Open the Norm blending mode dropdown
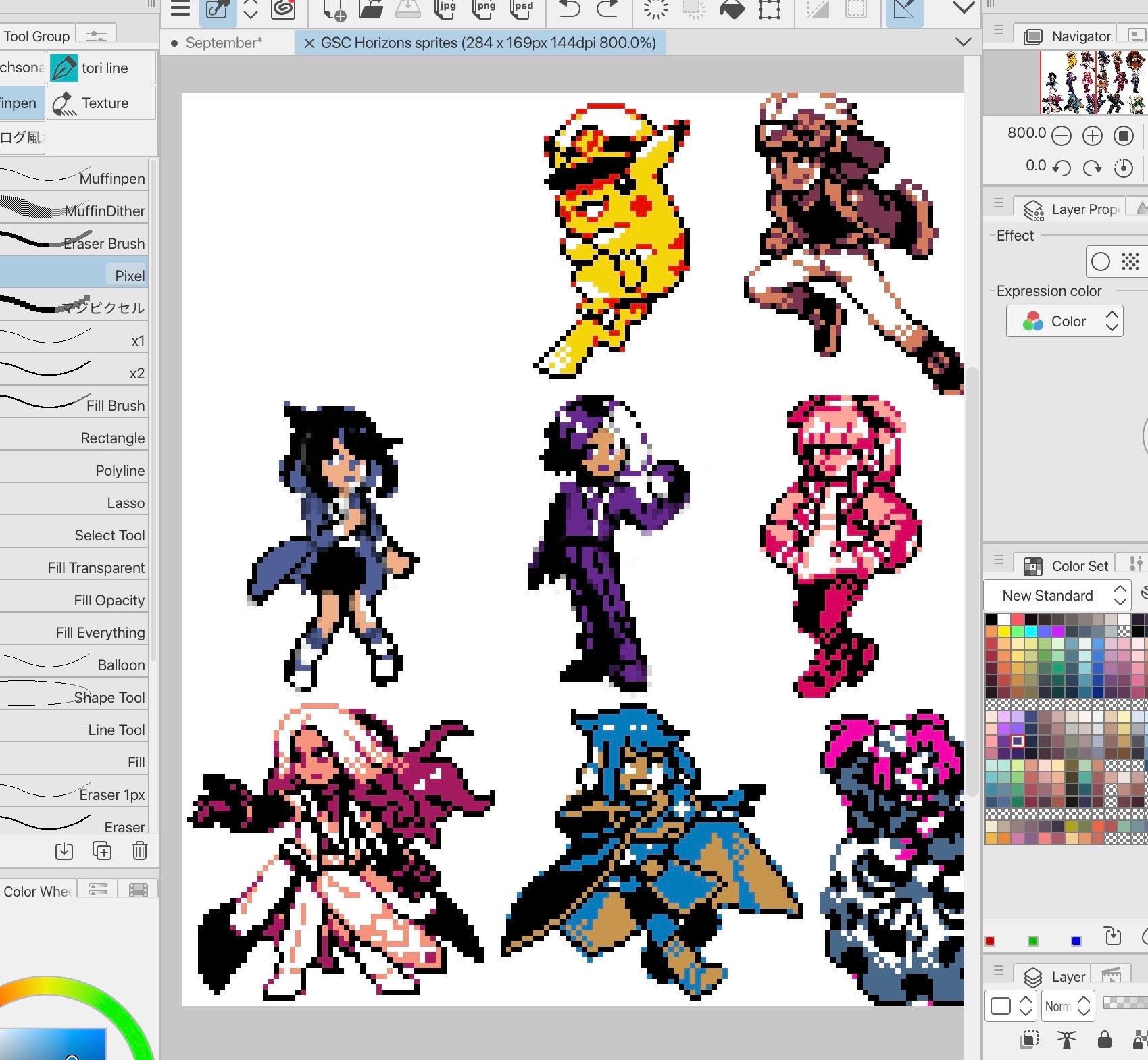 1068,1007
